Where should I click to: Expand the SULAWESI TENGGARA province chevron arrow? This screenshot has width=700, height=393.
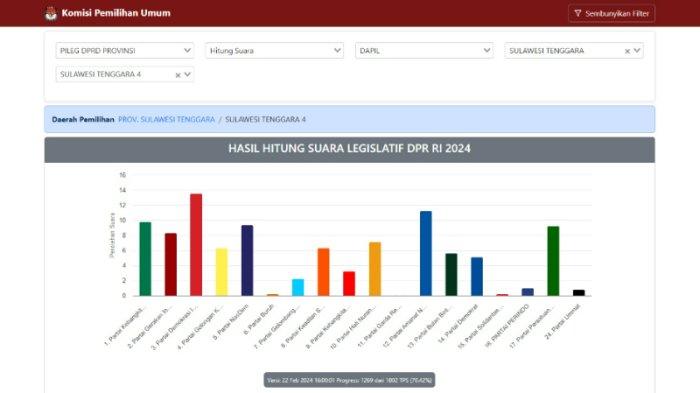coord(637,50)
